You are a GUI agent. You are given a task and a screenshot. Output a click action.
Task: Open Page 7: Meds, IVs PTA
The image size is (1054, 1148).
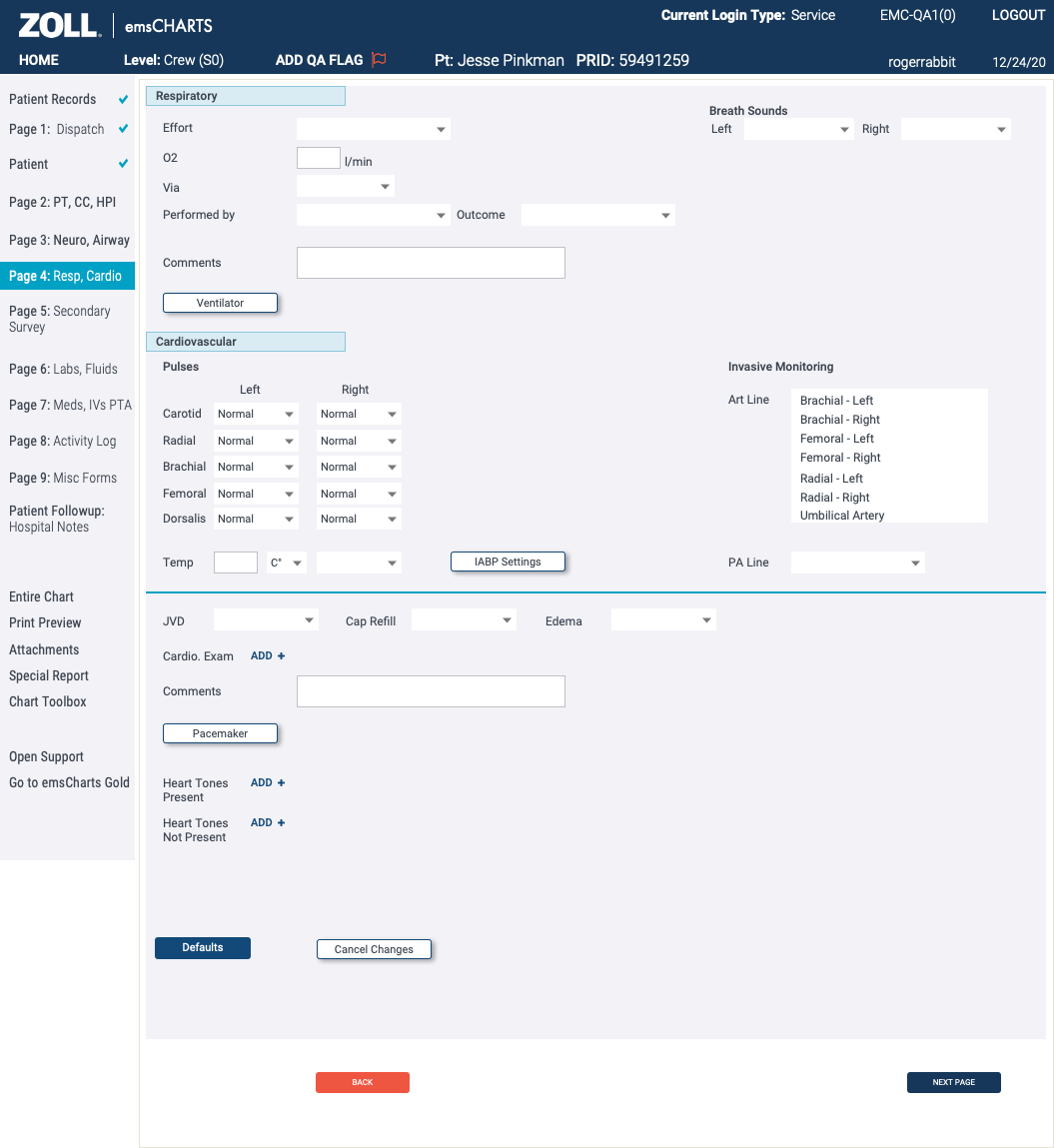pos(70,405)
